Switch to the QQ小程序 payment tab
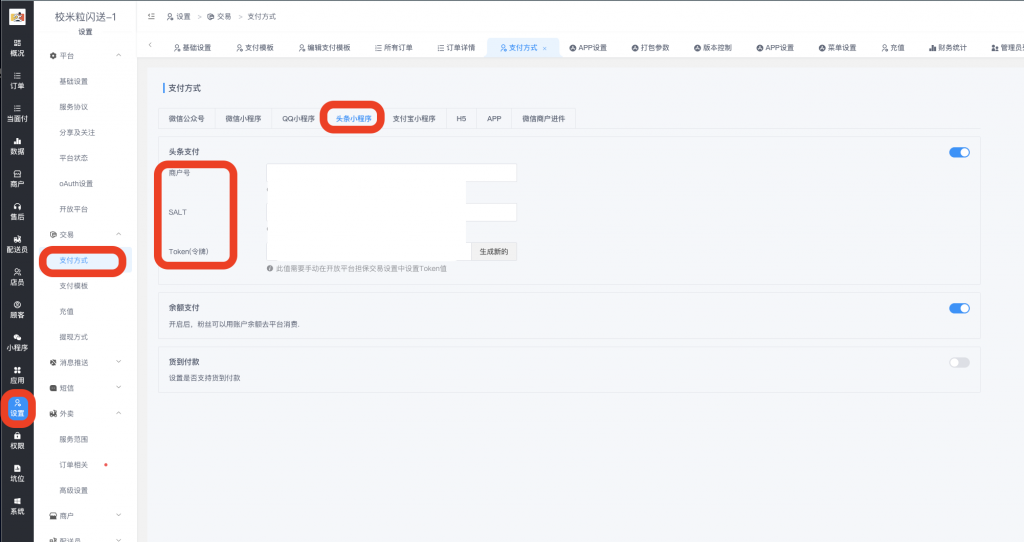1024x542 pixels. coord(298,119)
